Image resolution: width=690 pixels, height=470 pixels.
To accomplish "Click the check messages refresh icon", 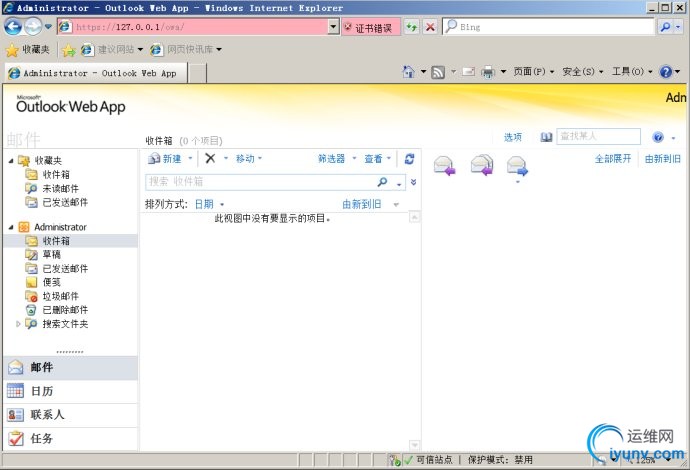I will (409, 158).
